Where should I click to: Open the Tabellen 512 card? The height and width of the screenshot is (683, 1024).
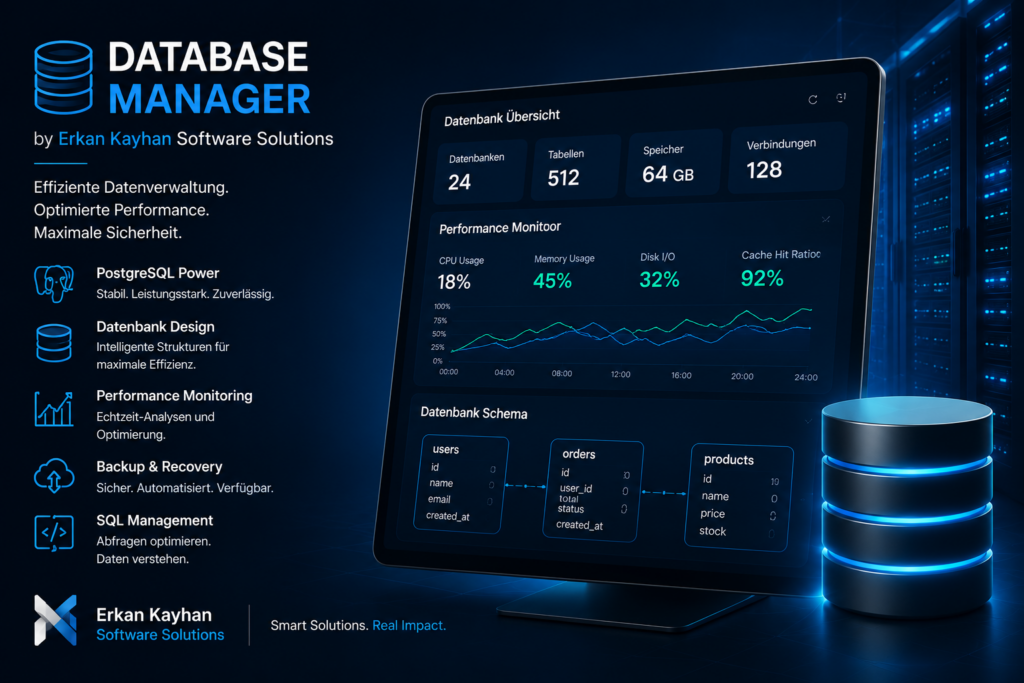(575, 168)
